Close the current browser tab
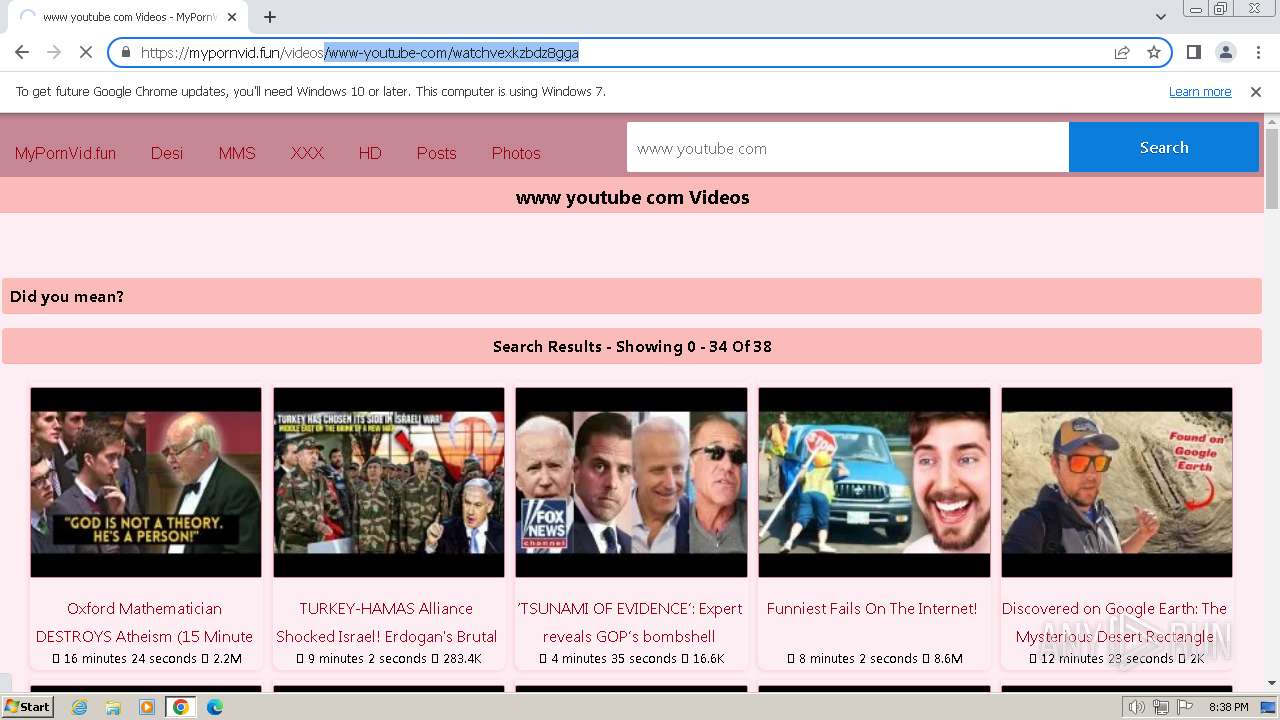1280x720 pixels. (x=233, y=17)
